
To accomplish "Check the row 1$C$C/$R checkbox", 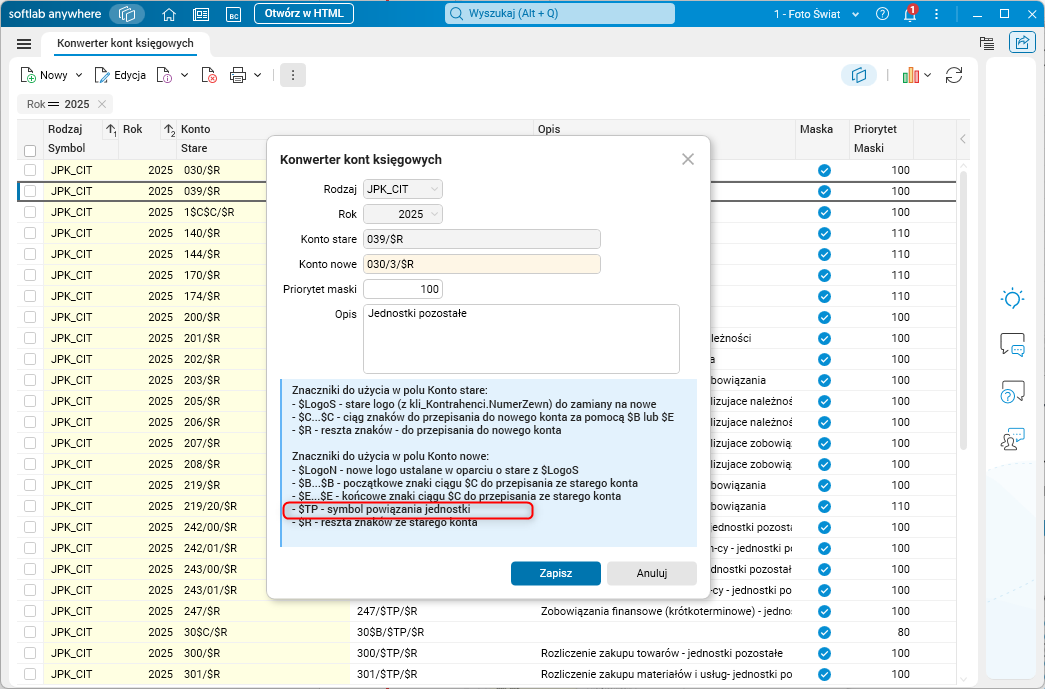I will click(30, 212).
